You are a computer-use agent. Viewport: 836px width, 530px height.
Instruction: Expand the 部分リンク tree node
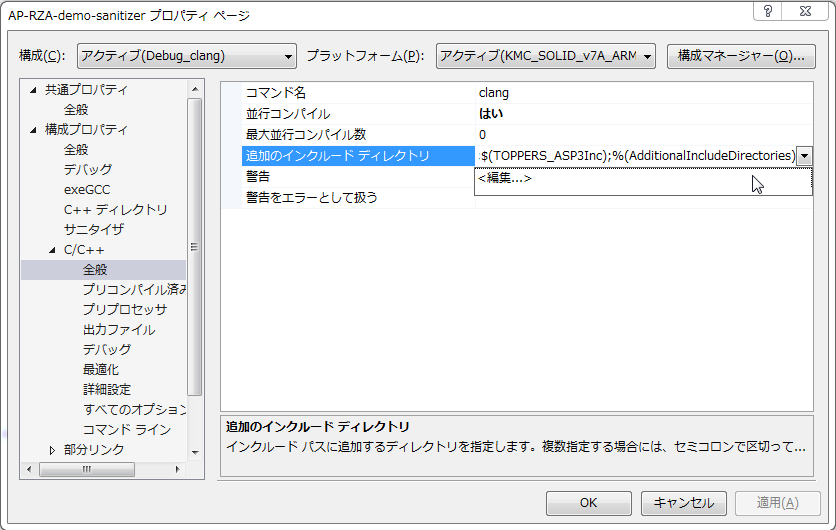pos(52,450)
